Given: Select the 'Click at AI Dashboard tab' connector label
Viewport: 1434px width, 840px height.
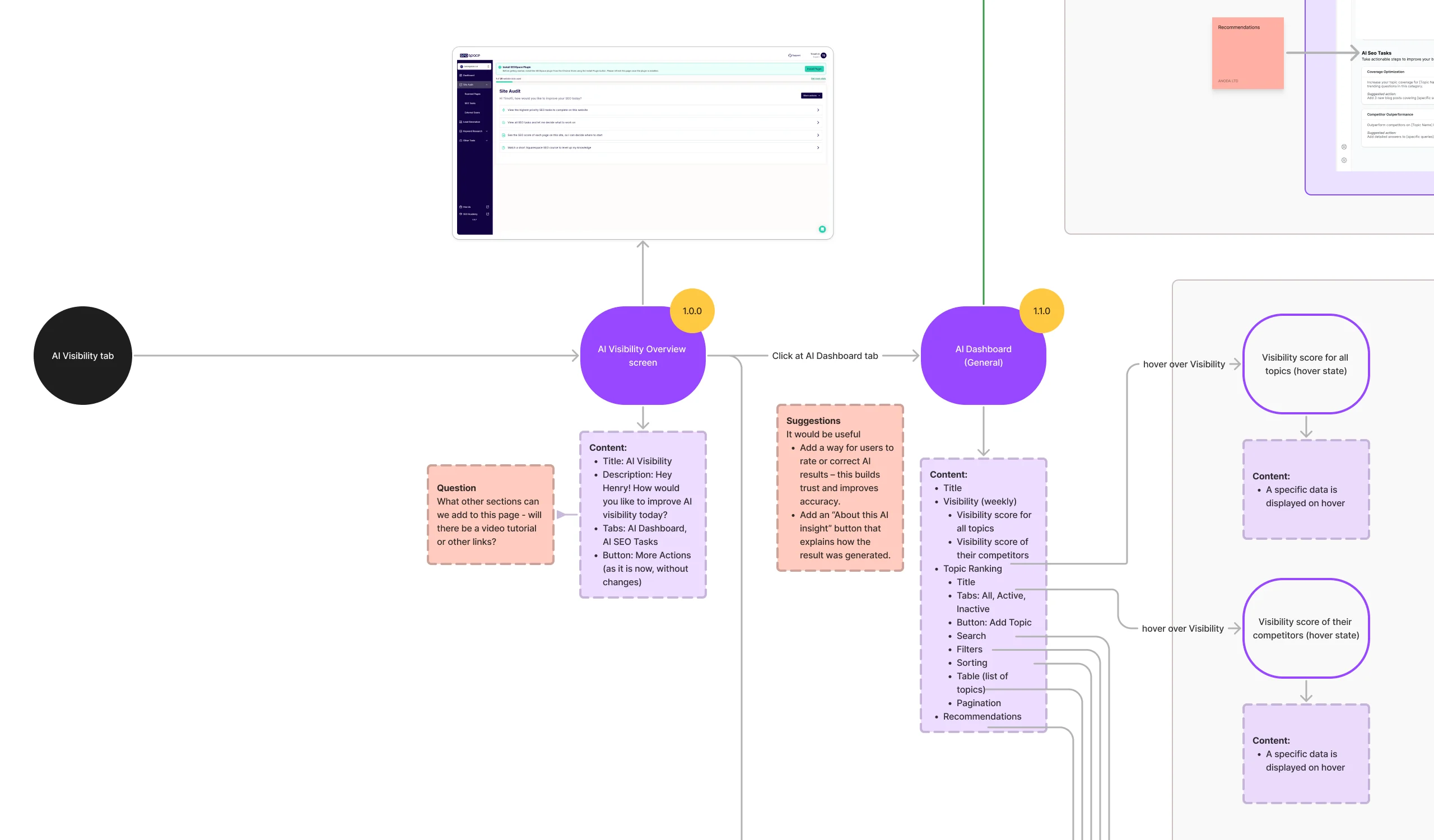Looking at the screenshot, I should click(x=825, y=356).
